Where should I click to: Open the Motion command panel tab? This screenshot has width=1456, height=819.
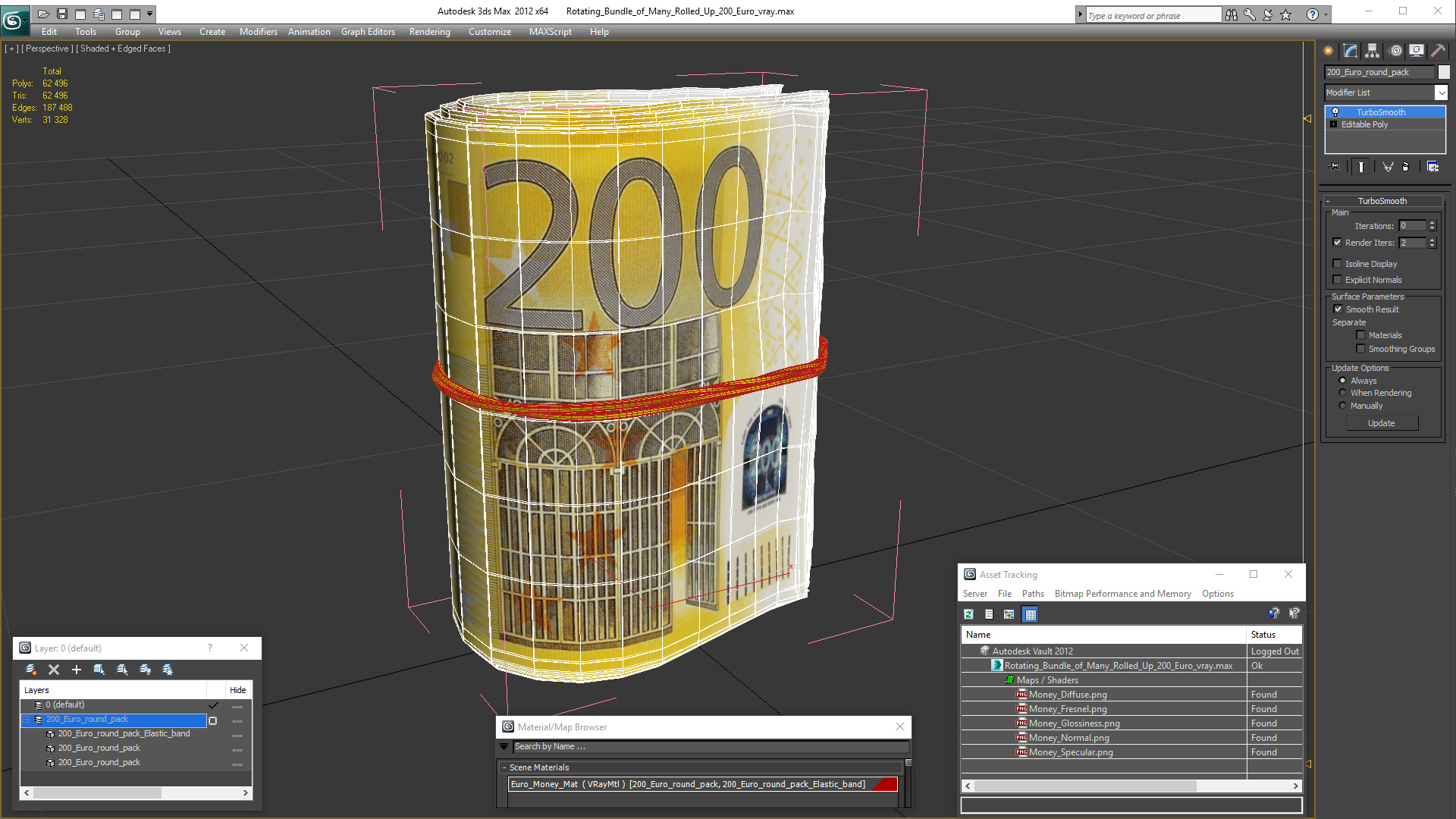pyautogui.click(x=1395, y=51)
